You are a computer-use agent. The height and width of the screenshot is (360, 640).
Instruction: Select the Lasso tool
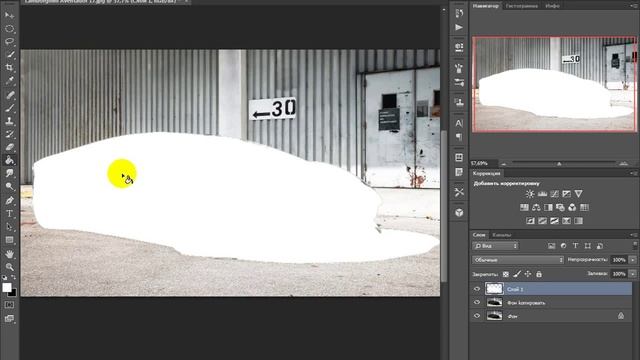[x=9, y=42]
